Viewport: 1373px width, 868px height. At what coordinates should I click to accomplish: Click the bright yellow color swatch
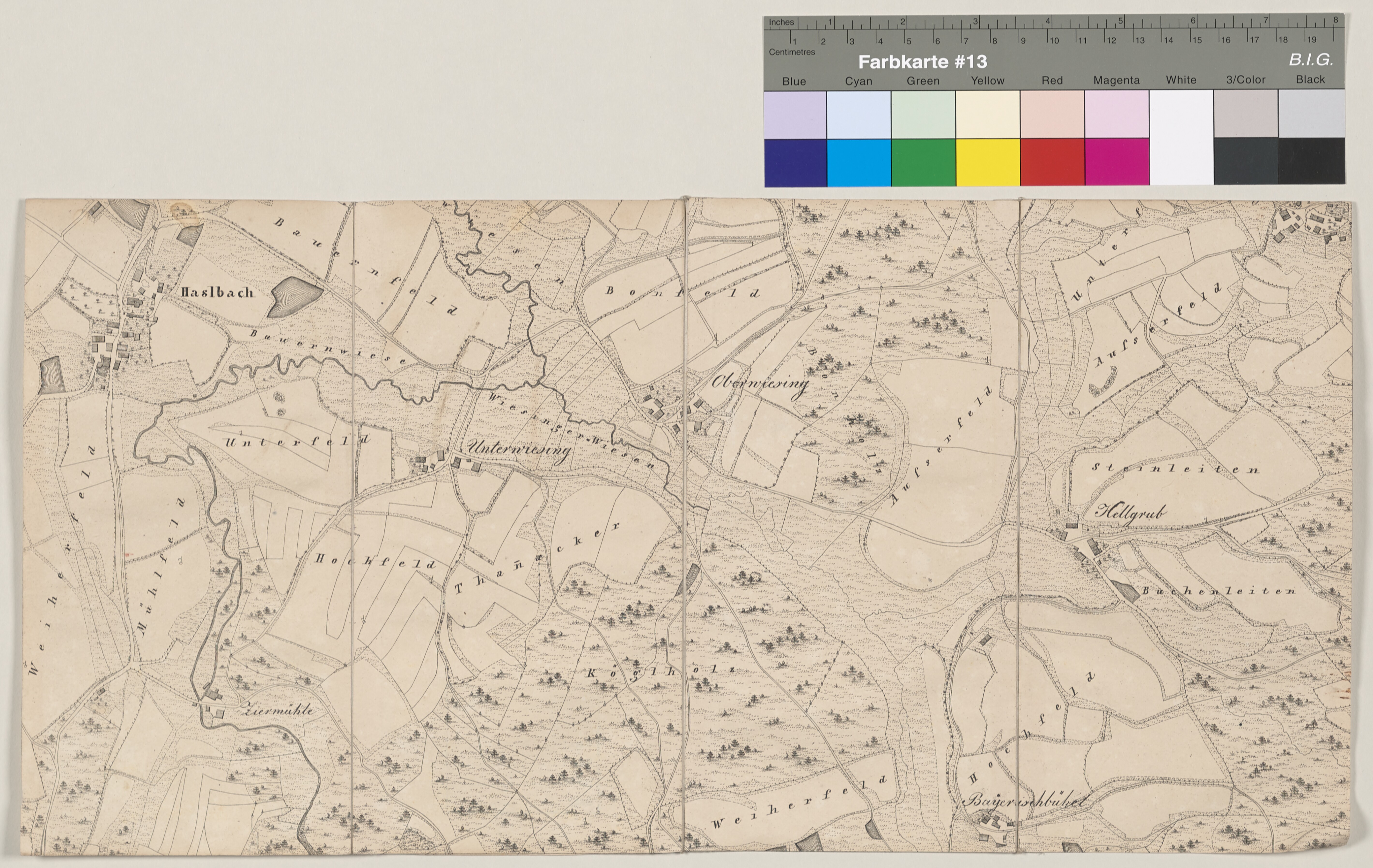pos(988,162)
